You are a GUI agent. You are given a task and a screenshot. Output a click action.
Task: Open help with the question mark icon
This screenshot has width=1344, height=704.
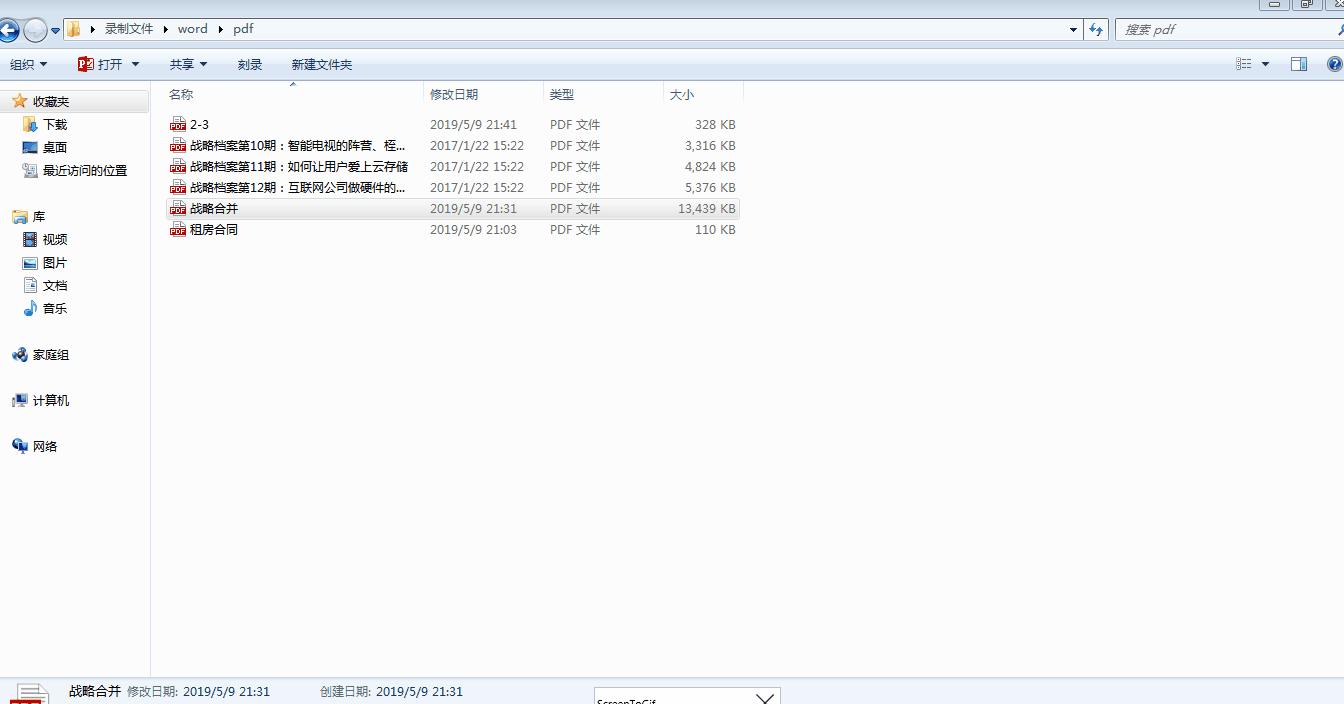click(1335, 64)
